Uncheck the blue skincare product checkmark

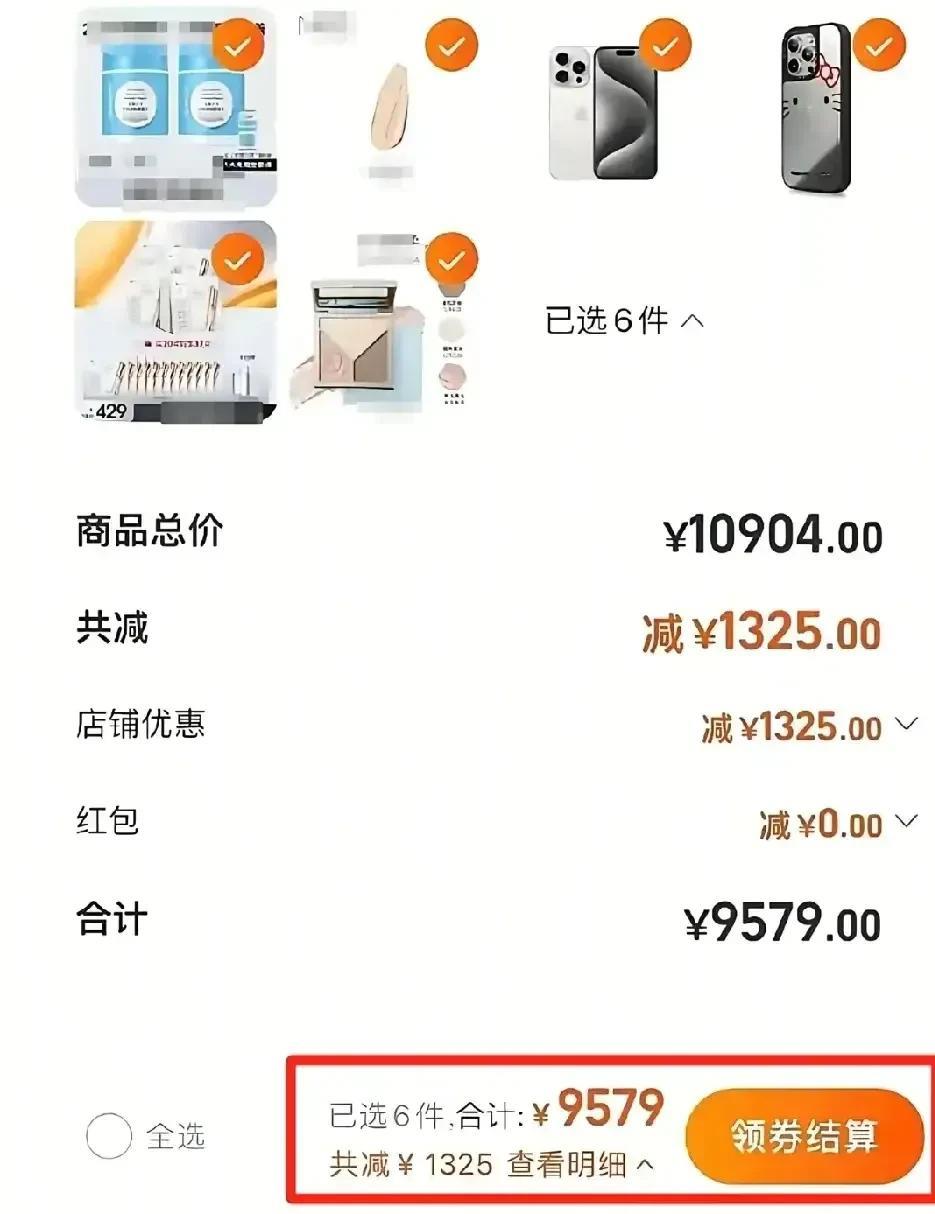(x=238, y=44)
